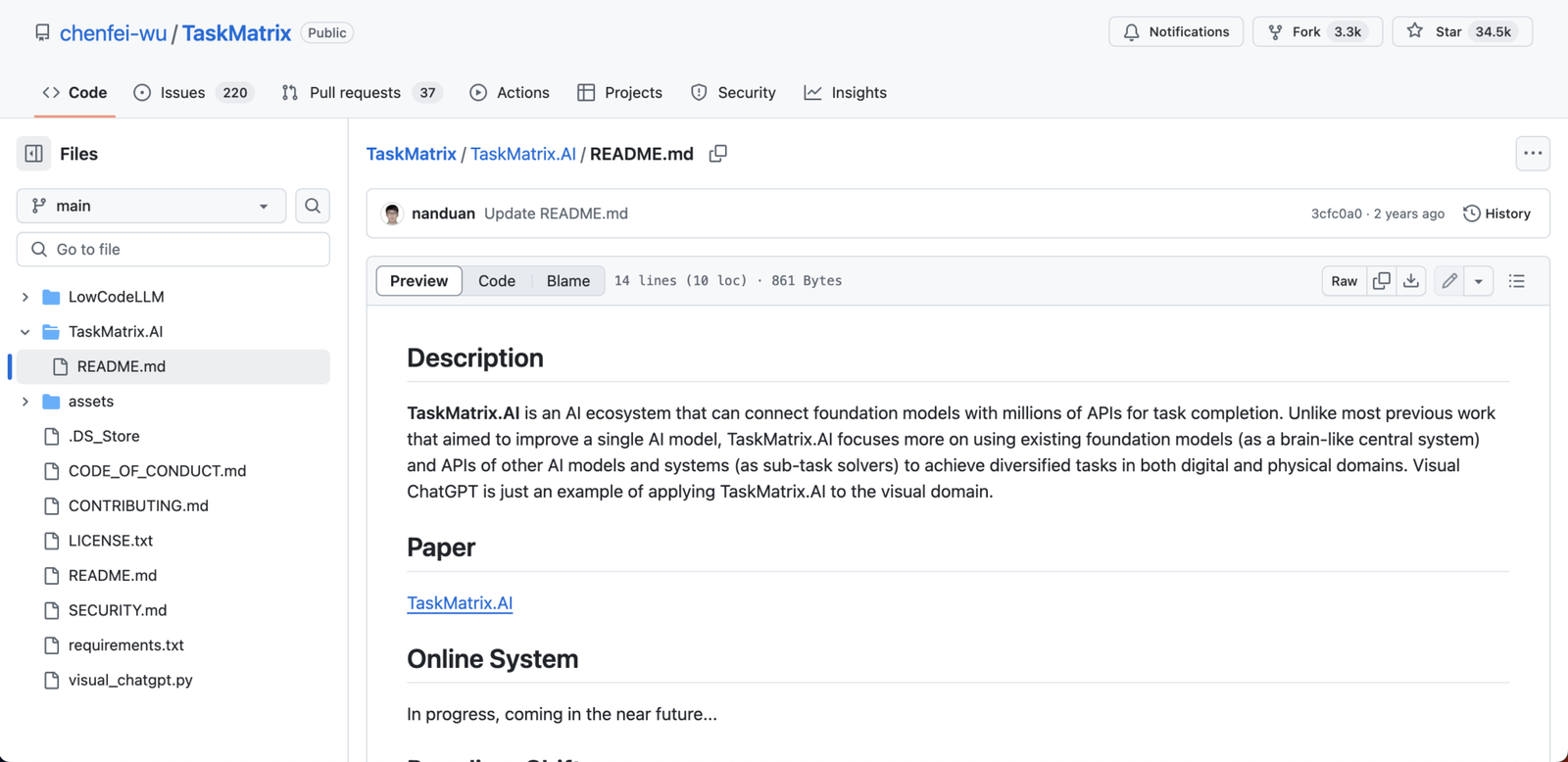
Task: Download the raw file icon
Action: tap(1411, 281)
